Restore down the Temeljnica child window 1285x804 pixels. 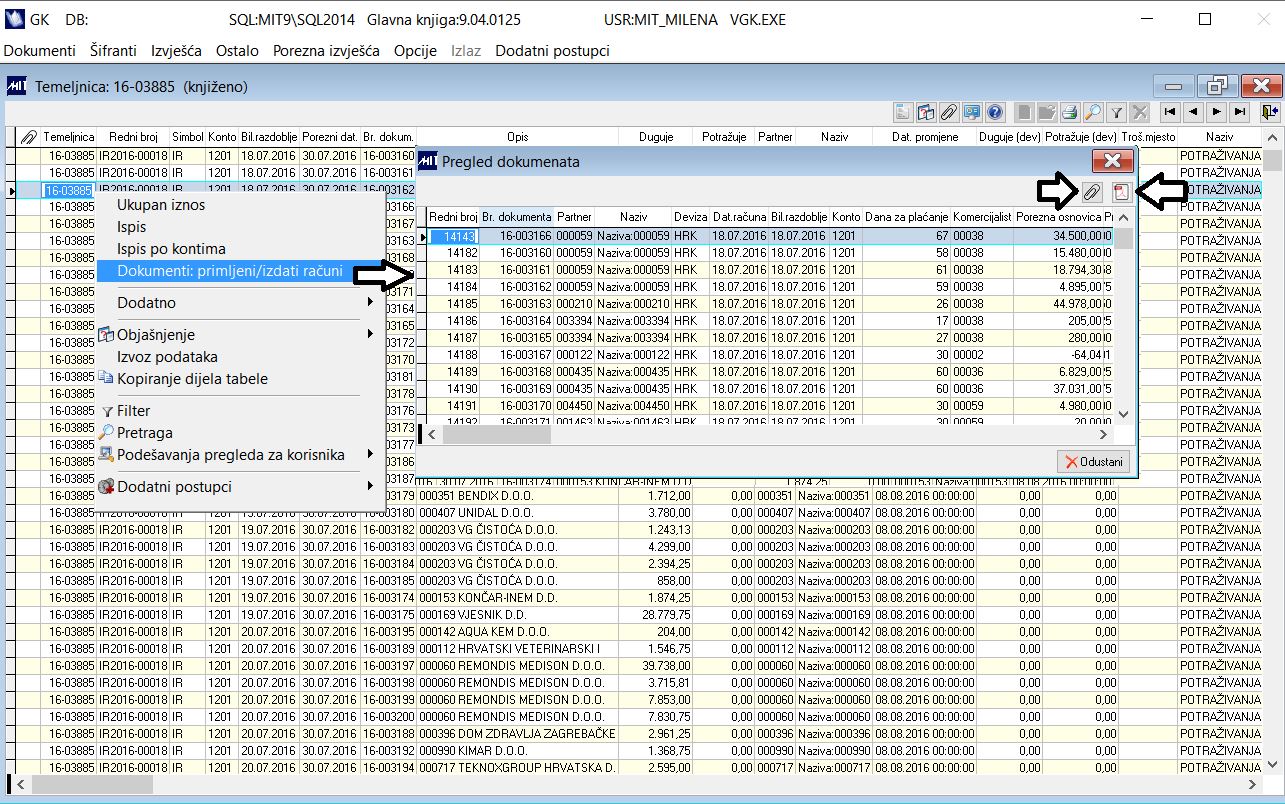pos(1217,86)
